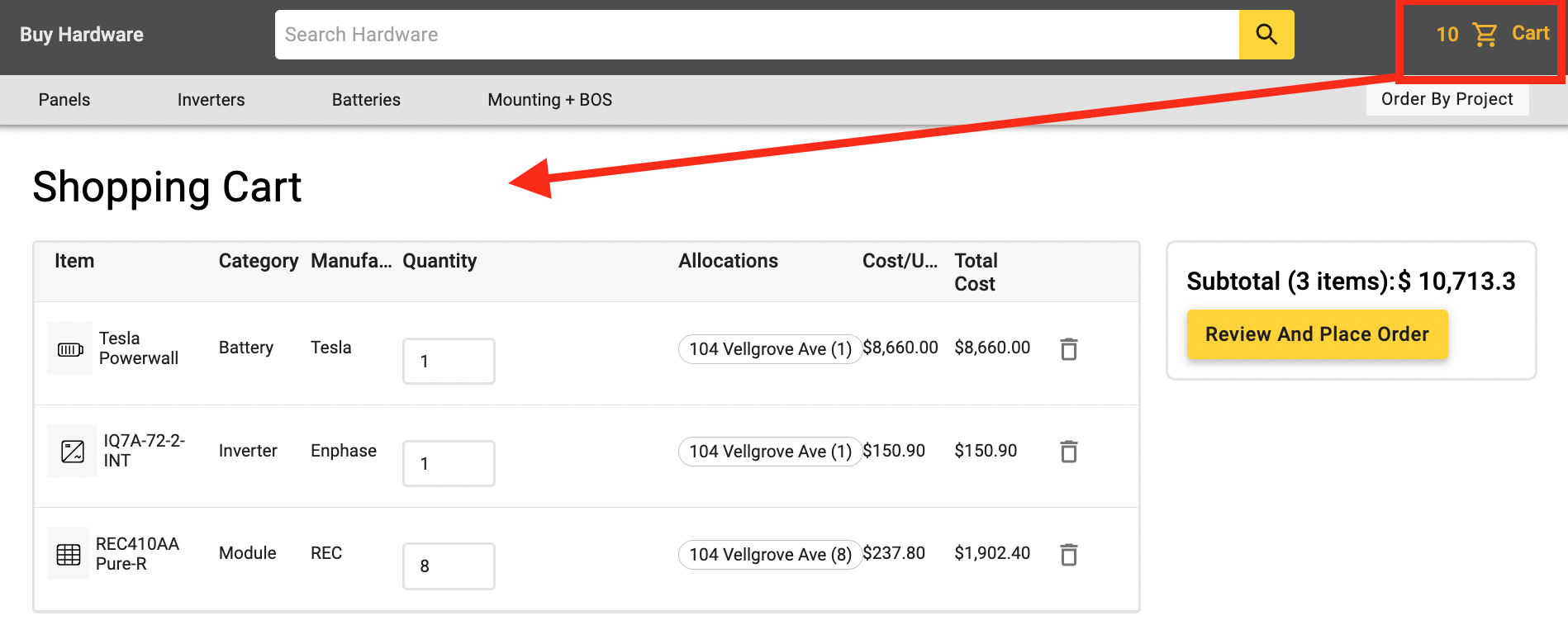
Task: Click the Item column header
Action: point(74,261)
